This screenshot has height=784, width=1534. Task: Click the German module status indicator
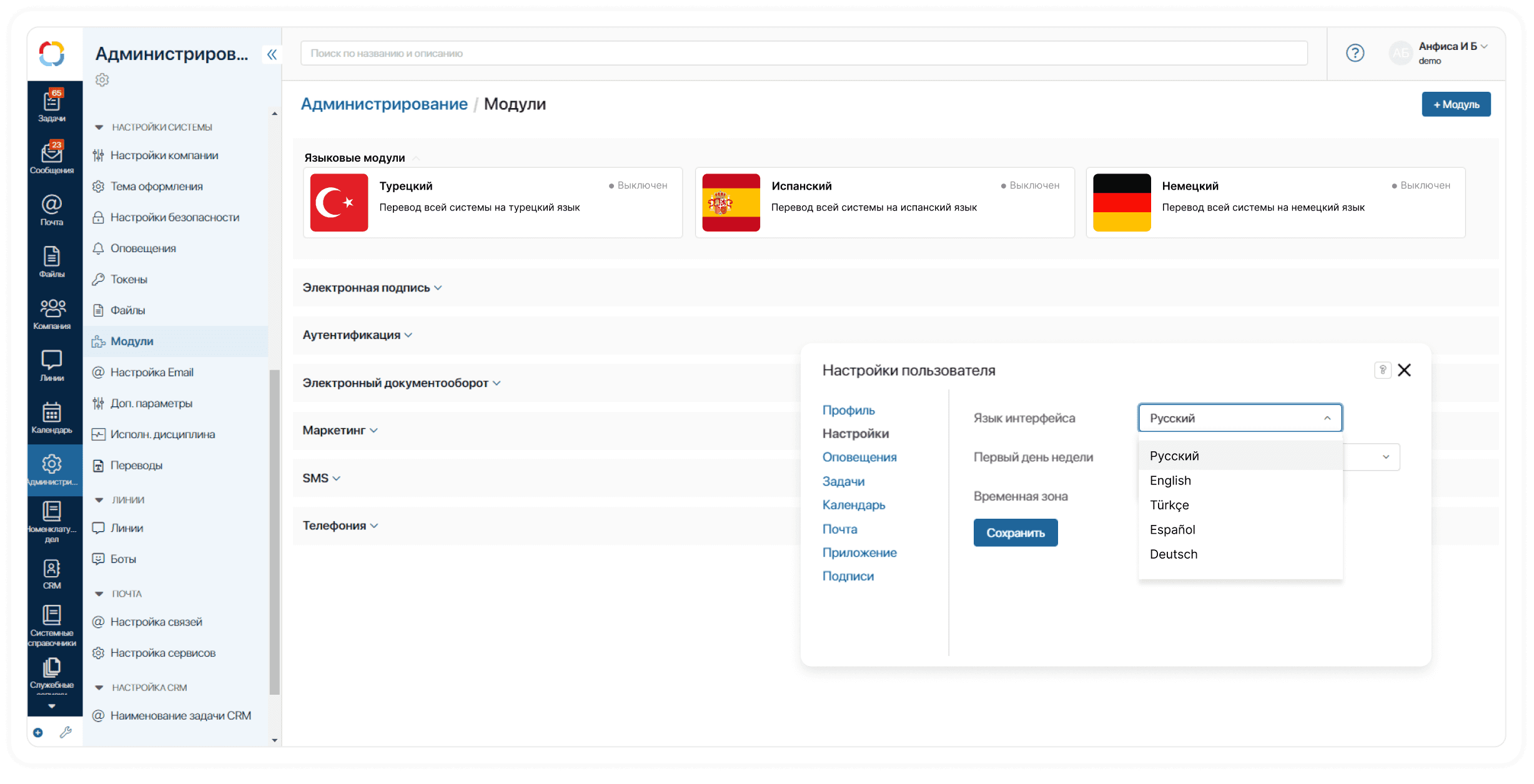[x=1421, y=185]
